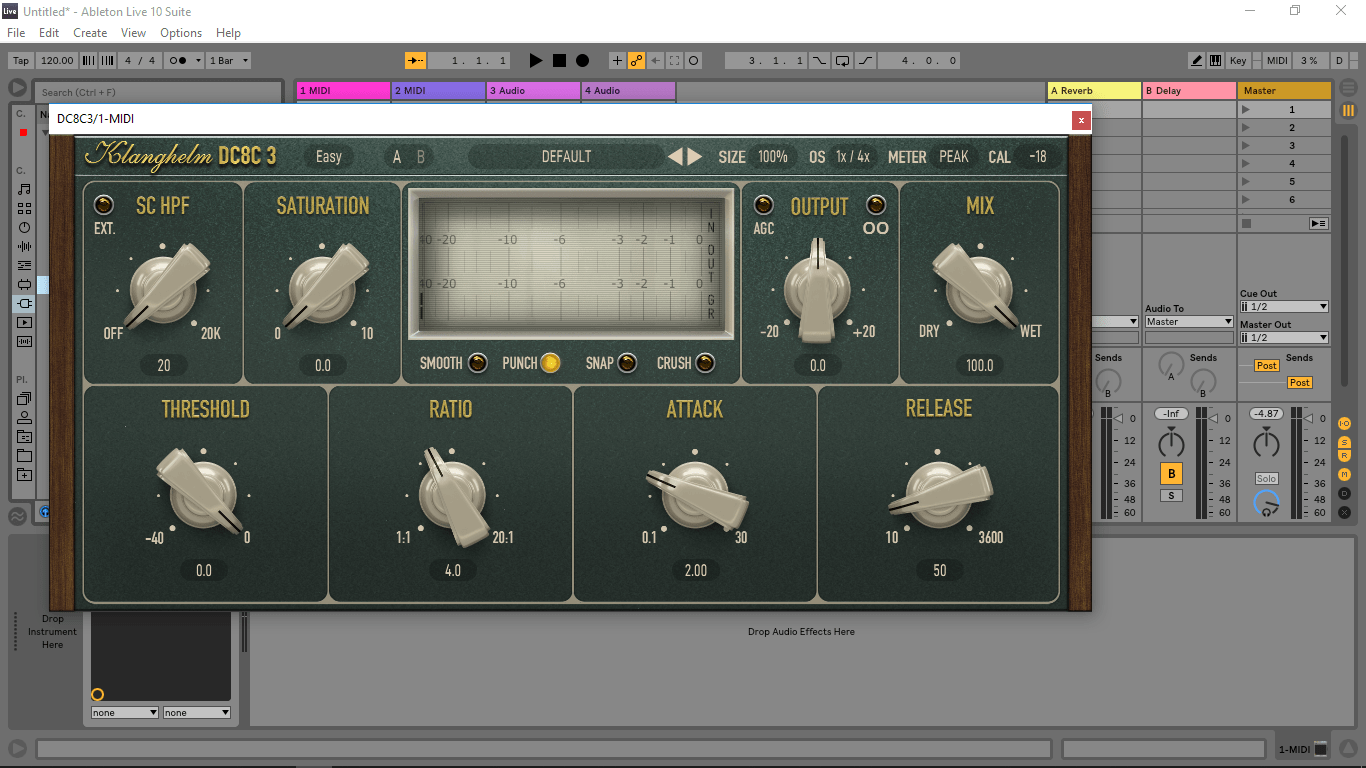Open the Create menu
The height and width of the screenshot is (768, 1366).
(x=90, y=33)
